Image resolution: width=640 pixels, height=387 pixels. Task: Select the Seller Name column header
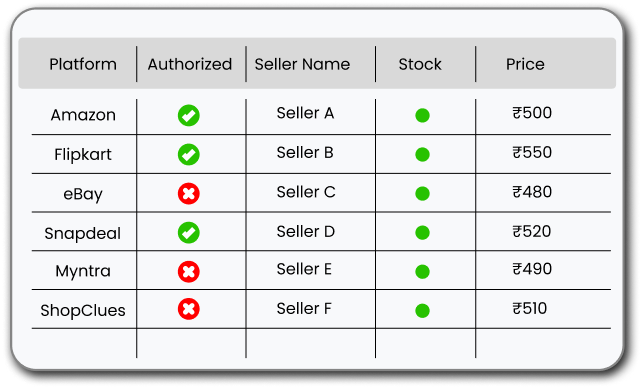click(302, 64)
